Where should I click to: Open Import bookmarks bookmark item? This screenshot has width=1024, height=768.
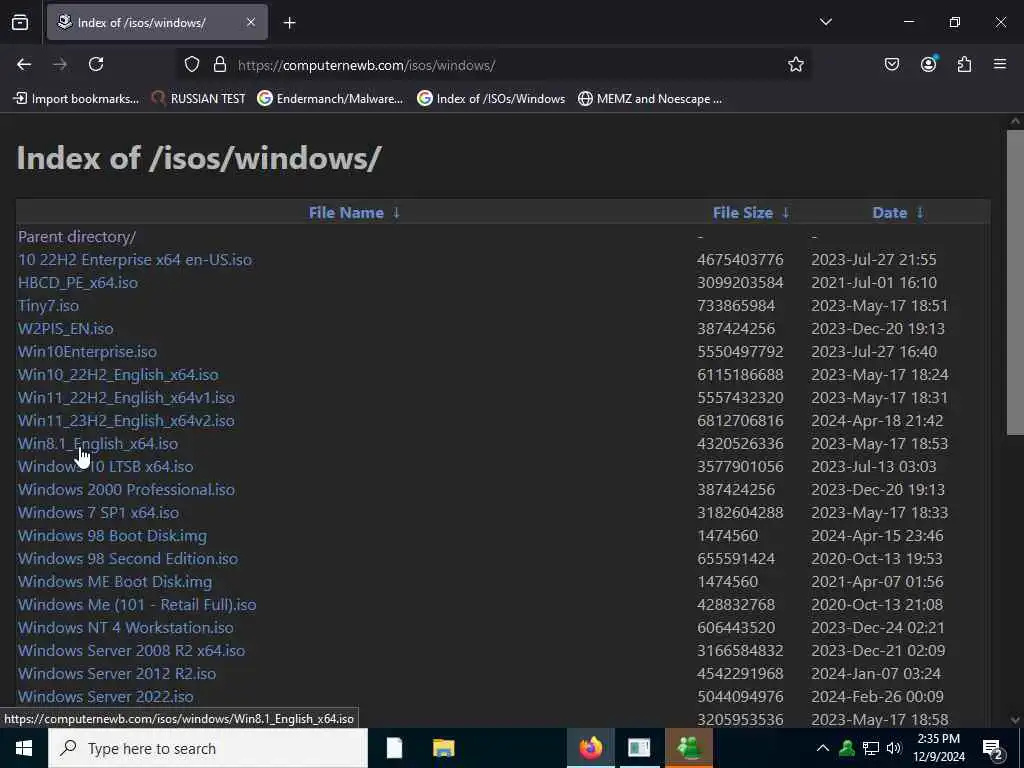click(x=76, y=99)
